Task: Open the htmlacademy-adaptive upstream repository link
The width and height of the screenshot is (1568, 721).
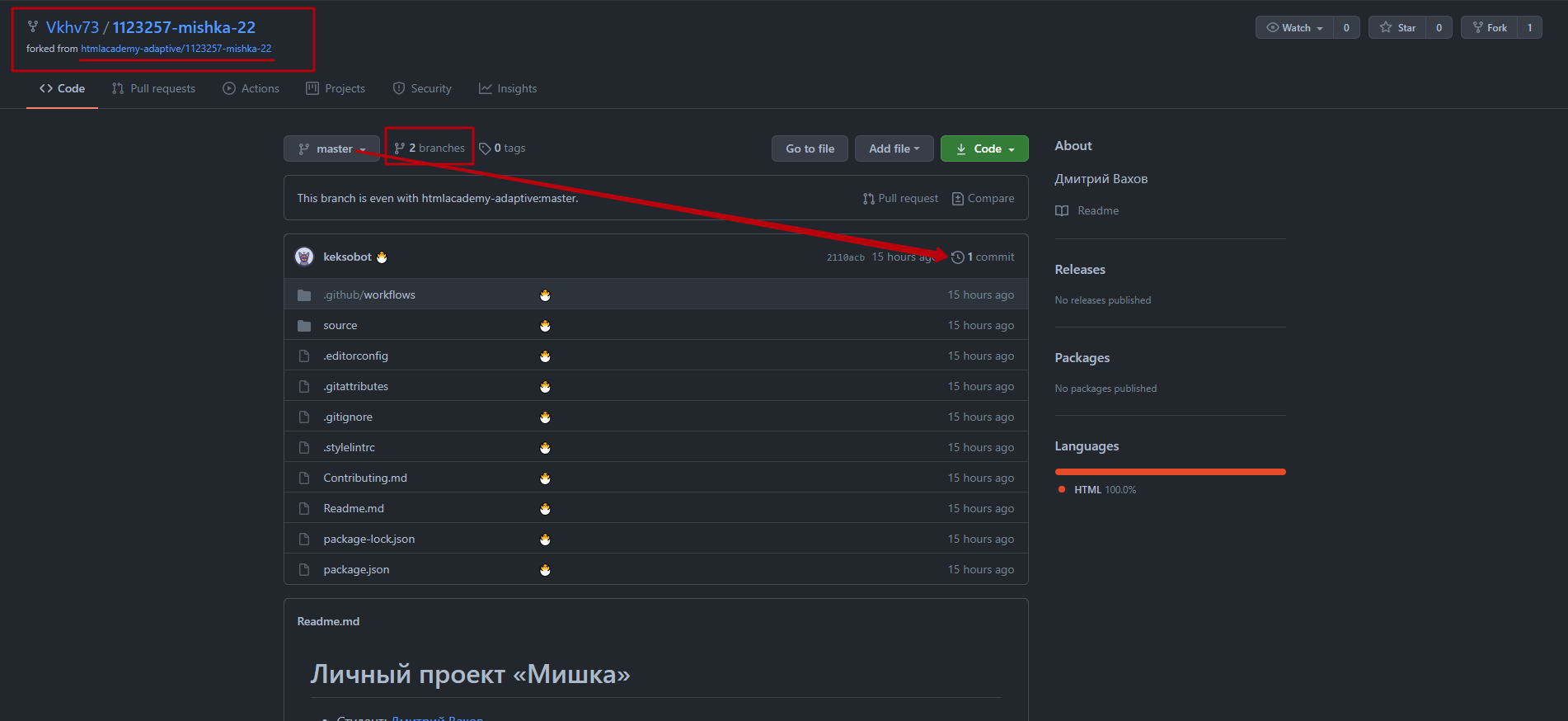Action: coord(176,49)
